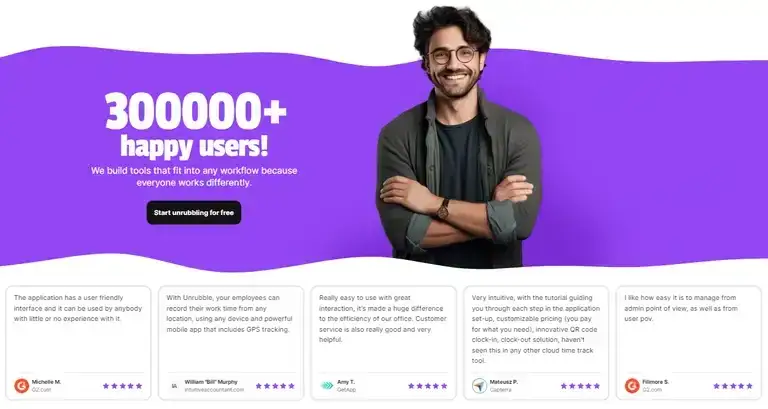Screen dimensions: 768x409
Task: Click the GetApp source label under Amy T.
Action: point(346,390)
